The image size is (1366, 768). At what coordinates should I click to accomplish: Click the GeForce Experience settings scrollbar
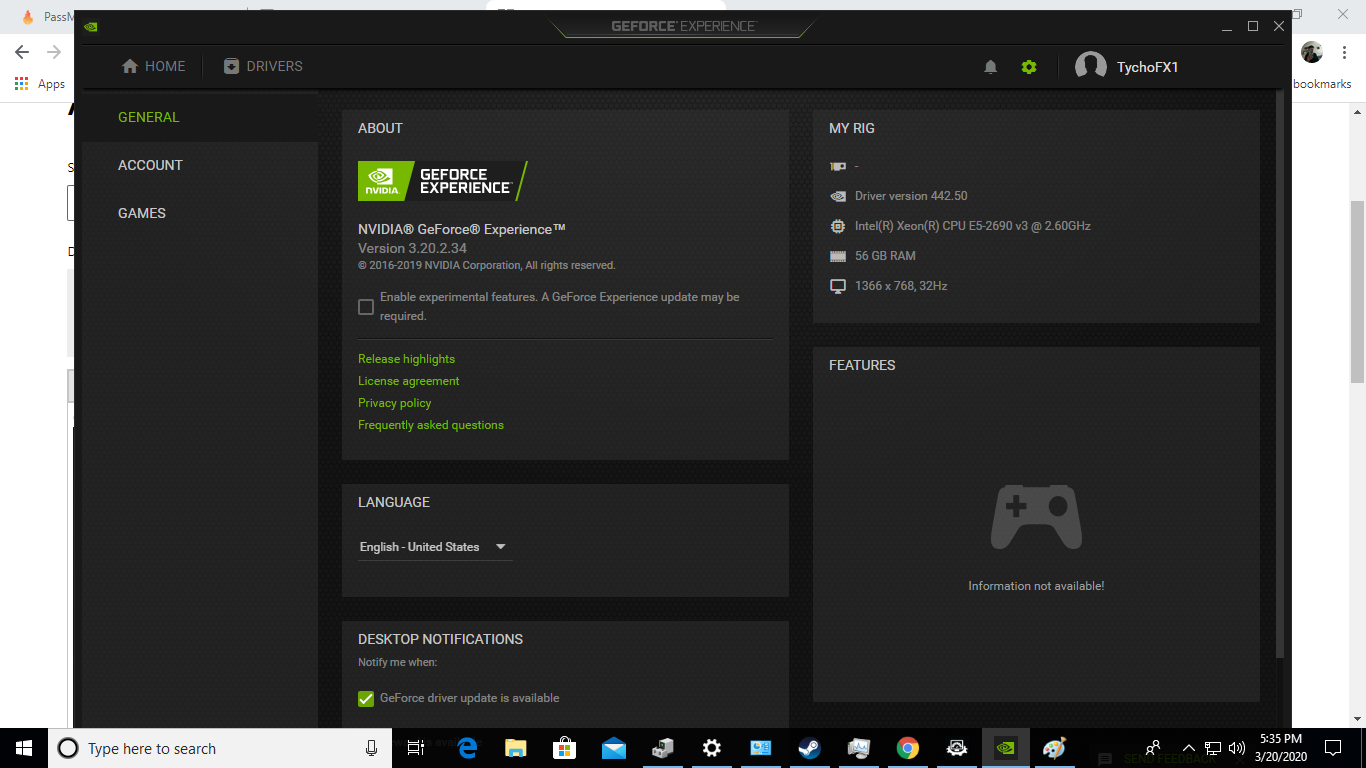click(1280, 375)
